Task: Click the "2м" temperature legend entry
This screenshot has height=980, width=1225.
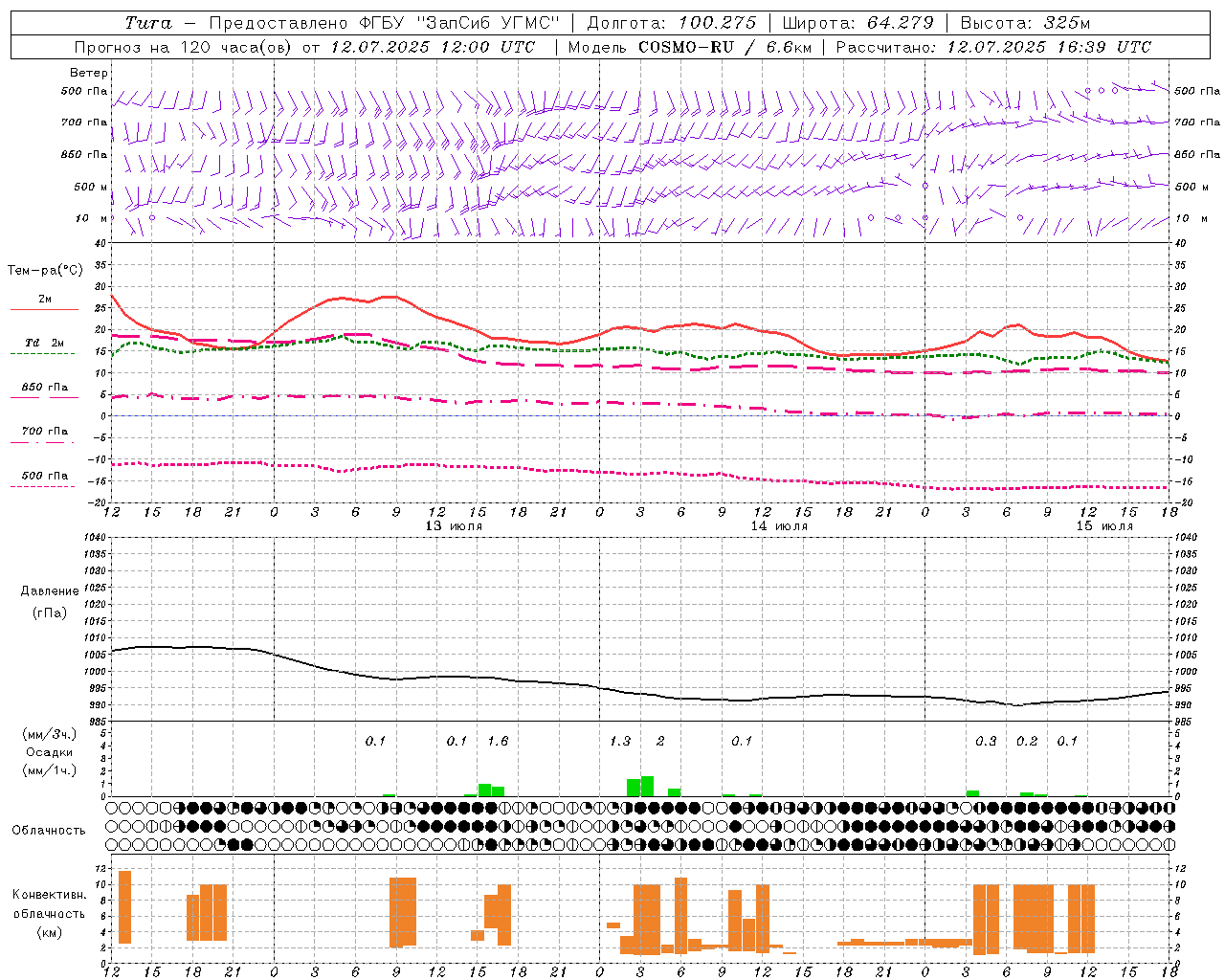Action: point(45,300)
